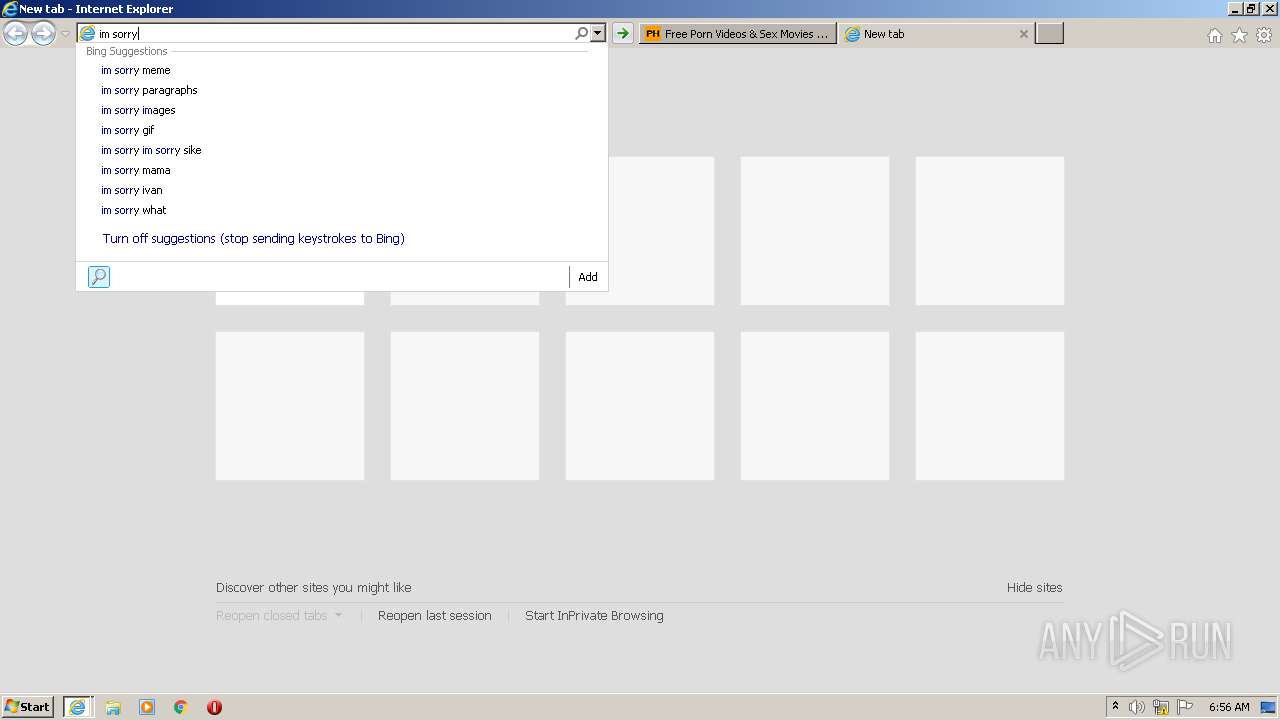Select suggestion 'im sorry images'
1280x720 pixels.
pos(342,110)
